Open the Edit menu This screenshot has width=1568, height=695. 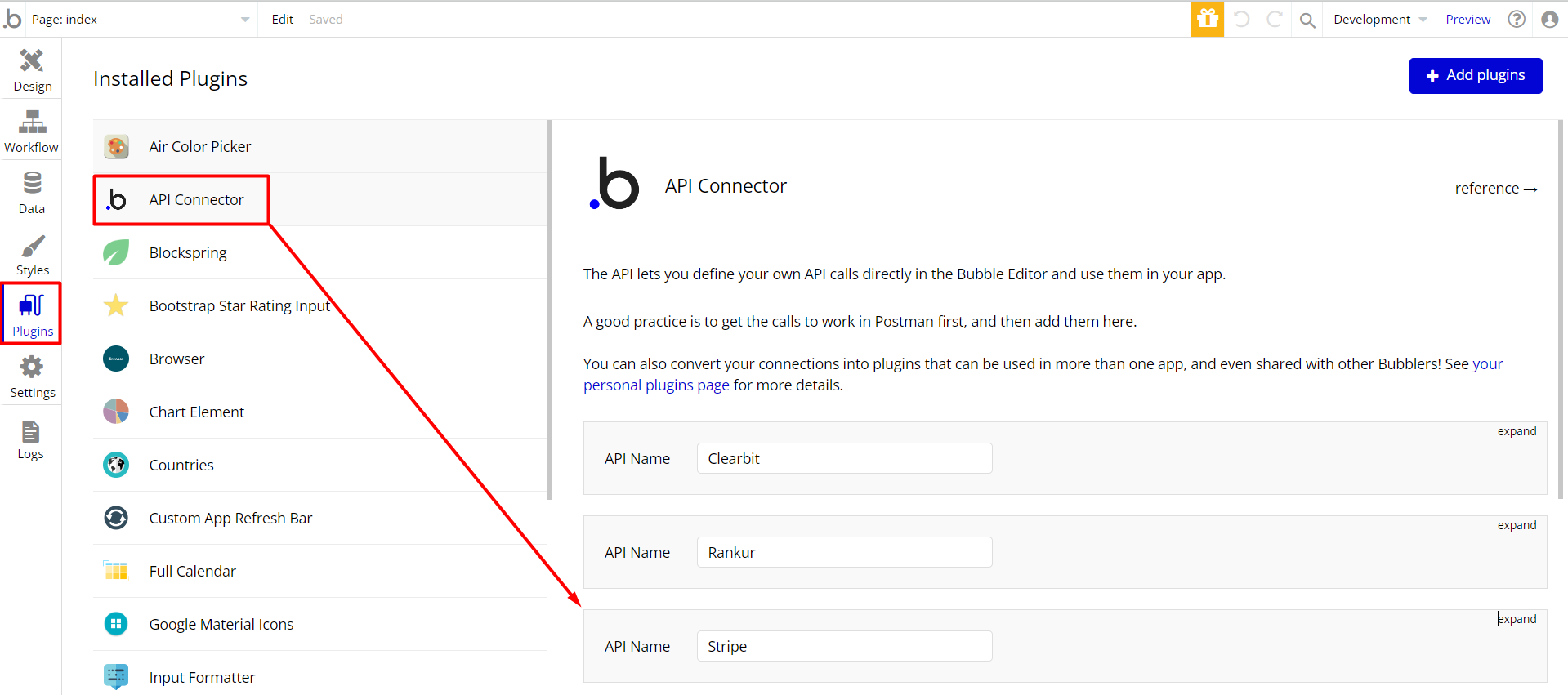coord(282,19)
